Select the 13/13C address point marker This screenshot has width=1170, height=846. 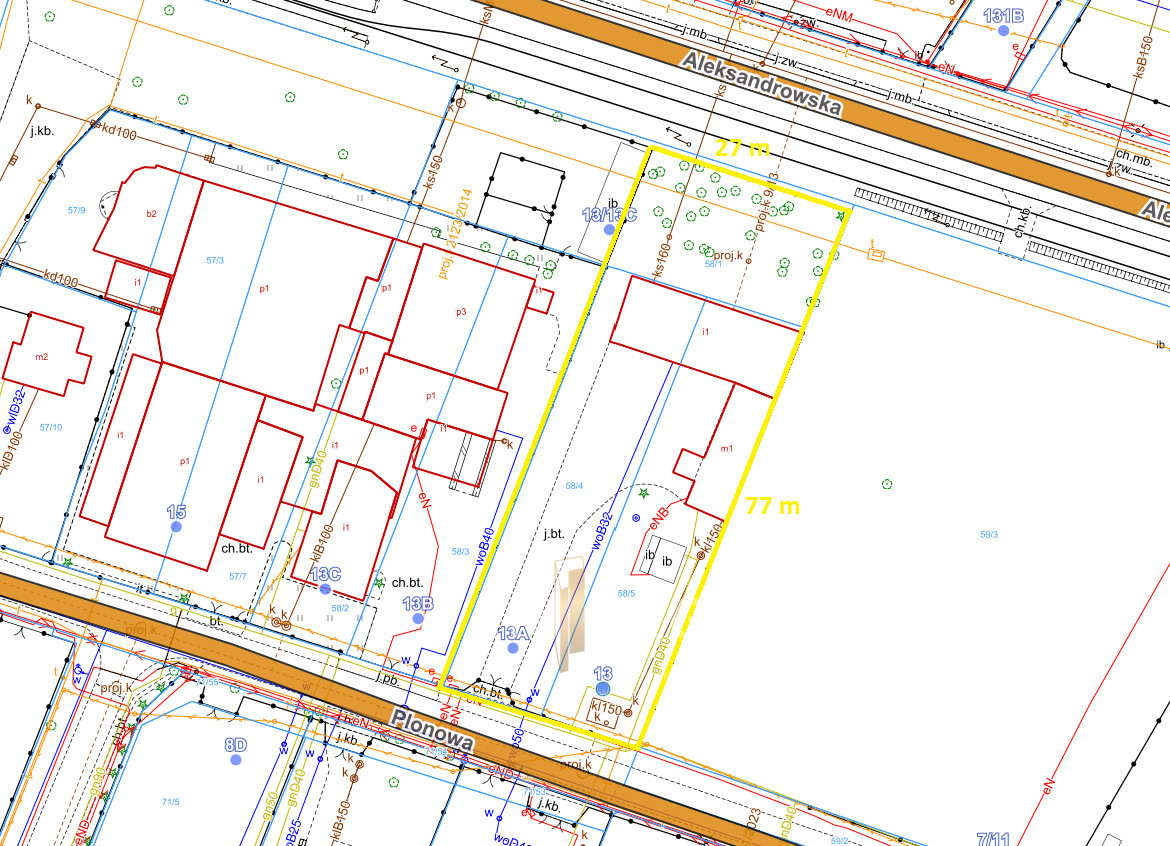(609, 229)
